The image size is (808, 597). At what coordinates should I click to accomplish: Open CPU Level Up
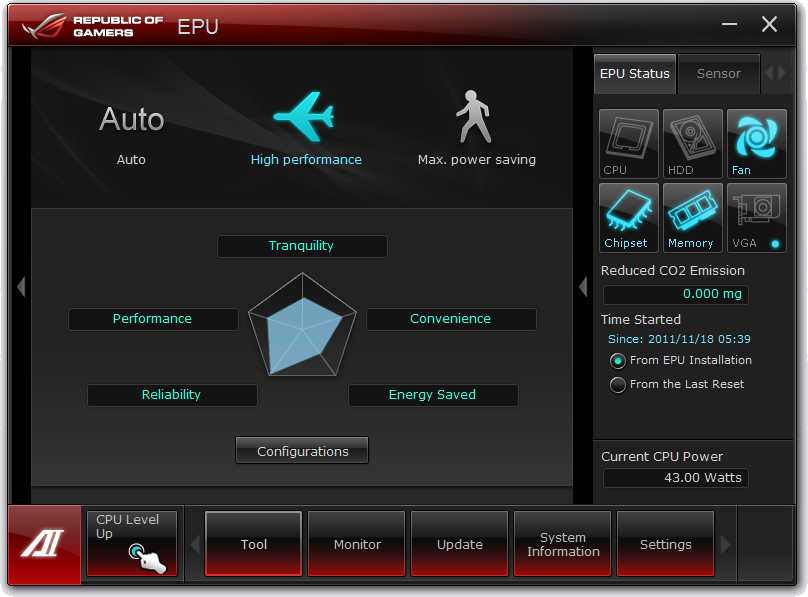[132, 543]
